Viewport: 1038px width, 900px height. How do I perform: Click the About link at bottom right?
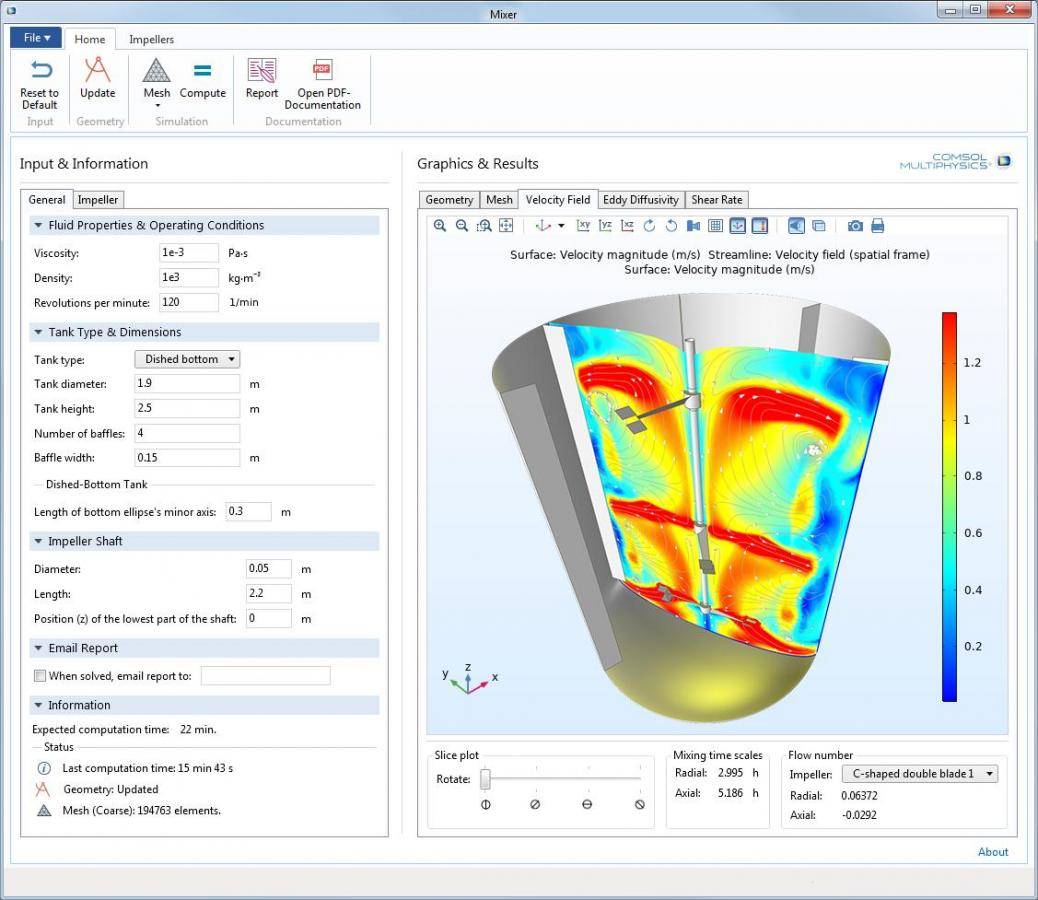[x=992, y=852]
